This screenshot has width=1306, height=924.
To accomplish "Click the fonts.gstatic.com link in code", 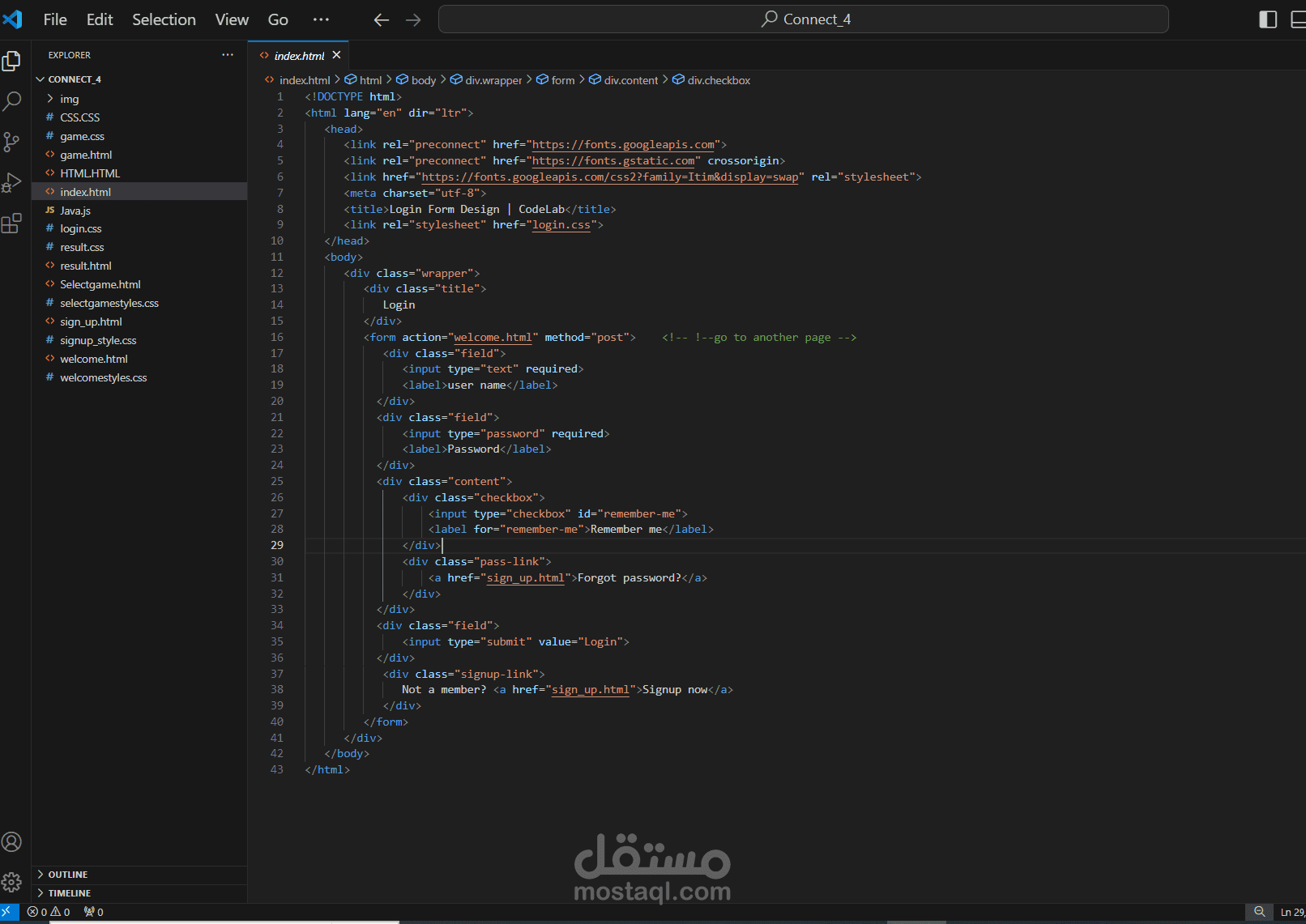I will click(613, 160).
